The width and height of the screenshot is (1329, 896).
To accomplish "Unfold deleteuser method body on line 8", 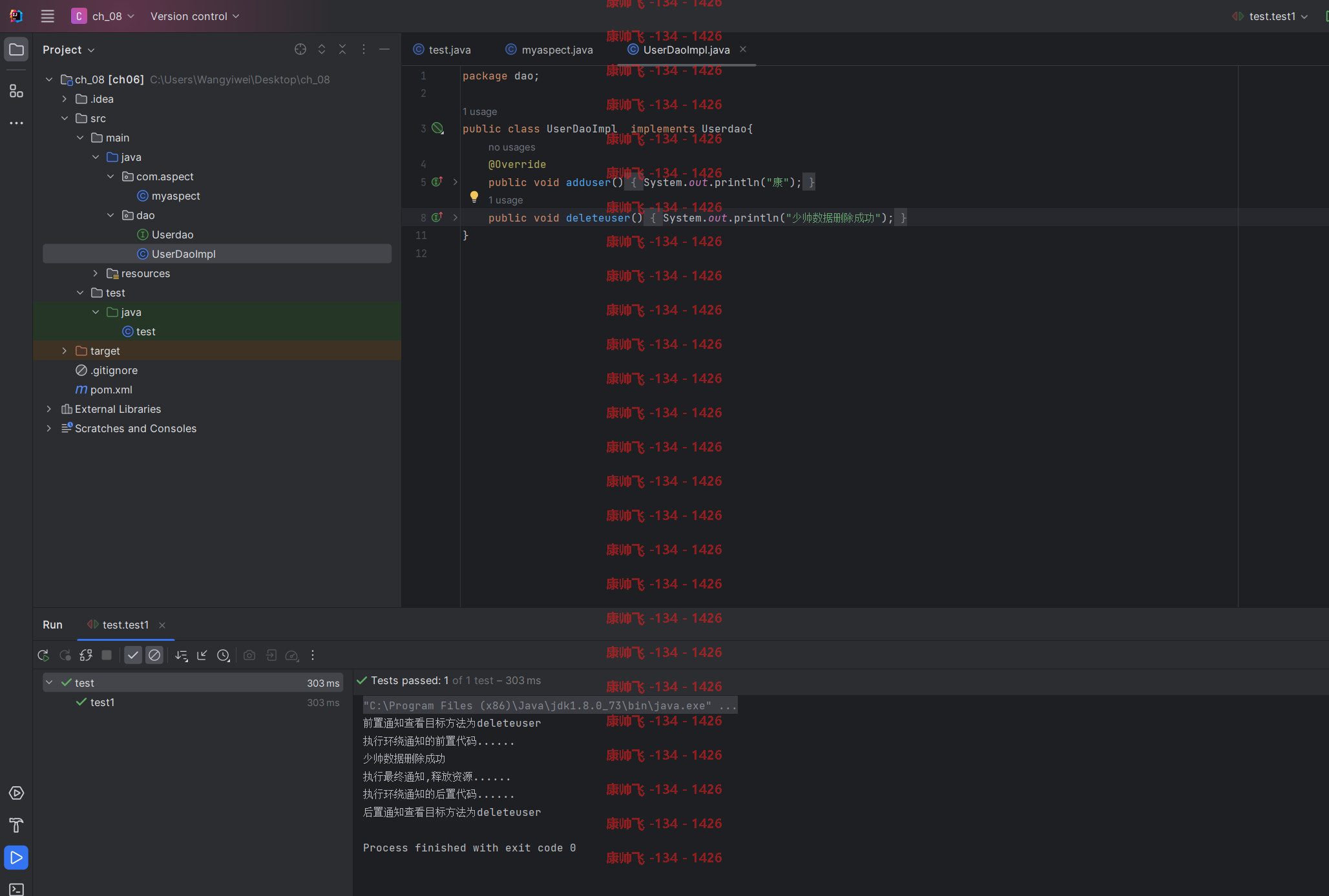I will 455,218.
